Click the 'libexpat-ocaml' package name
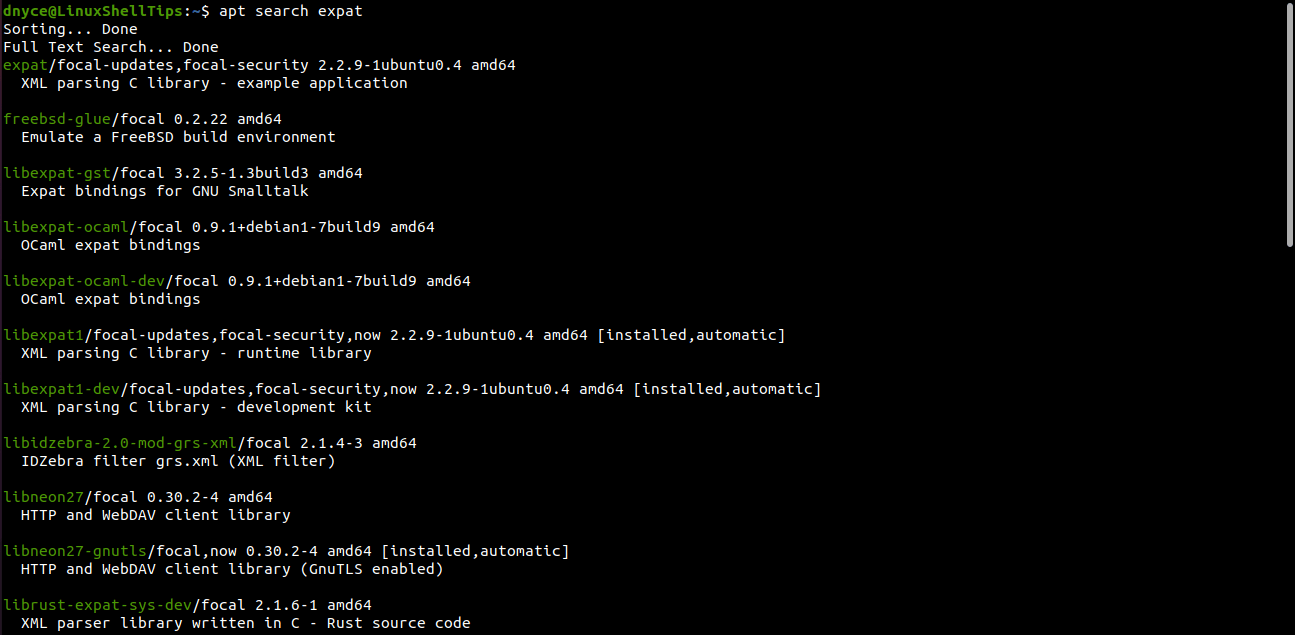Image resolution: width=1295 pixels, height=635 pixels. 66,227
